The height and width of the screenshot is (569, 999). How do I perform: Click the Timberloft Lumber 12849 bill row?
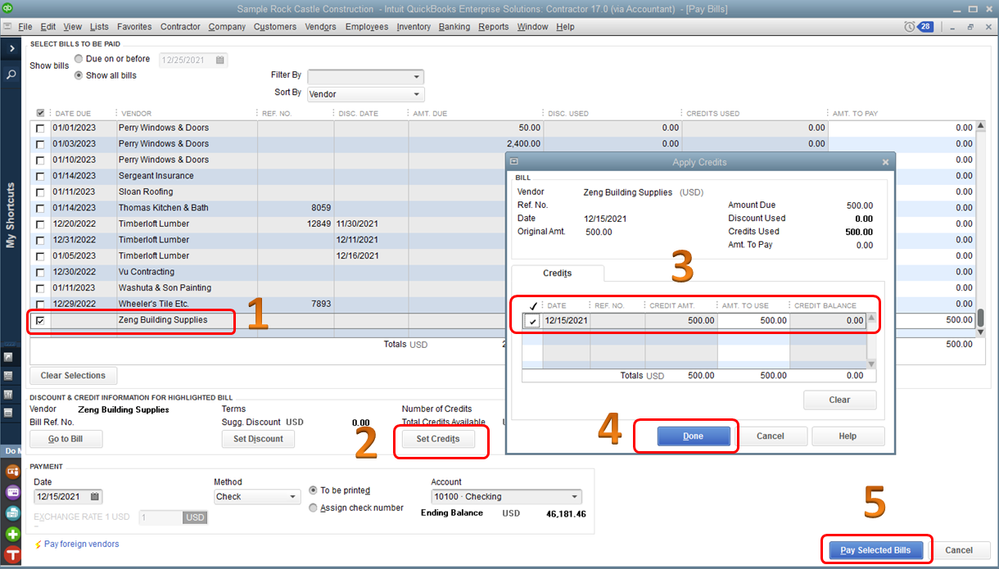point(503,224)
